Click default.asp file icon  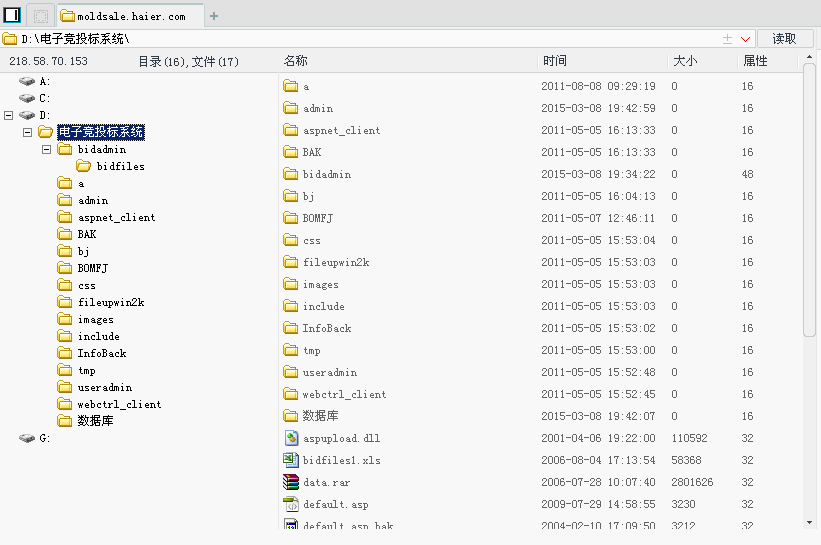click(x=291, y=504)
